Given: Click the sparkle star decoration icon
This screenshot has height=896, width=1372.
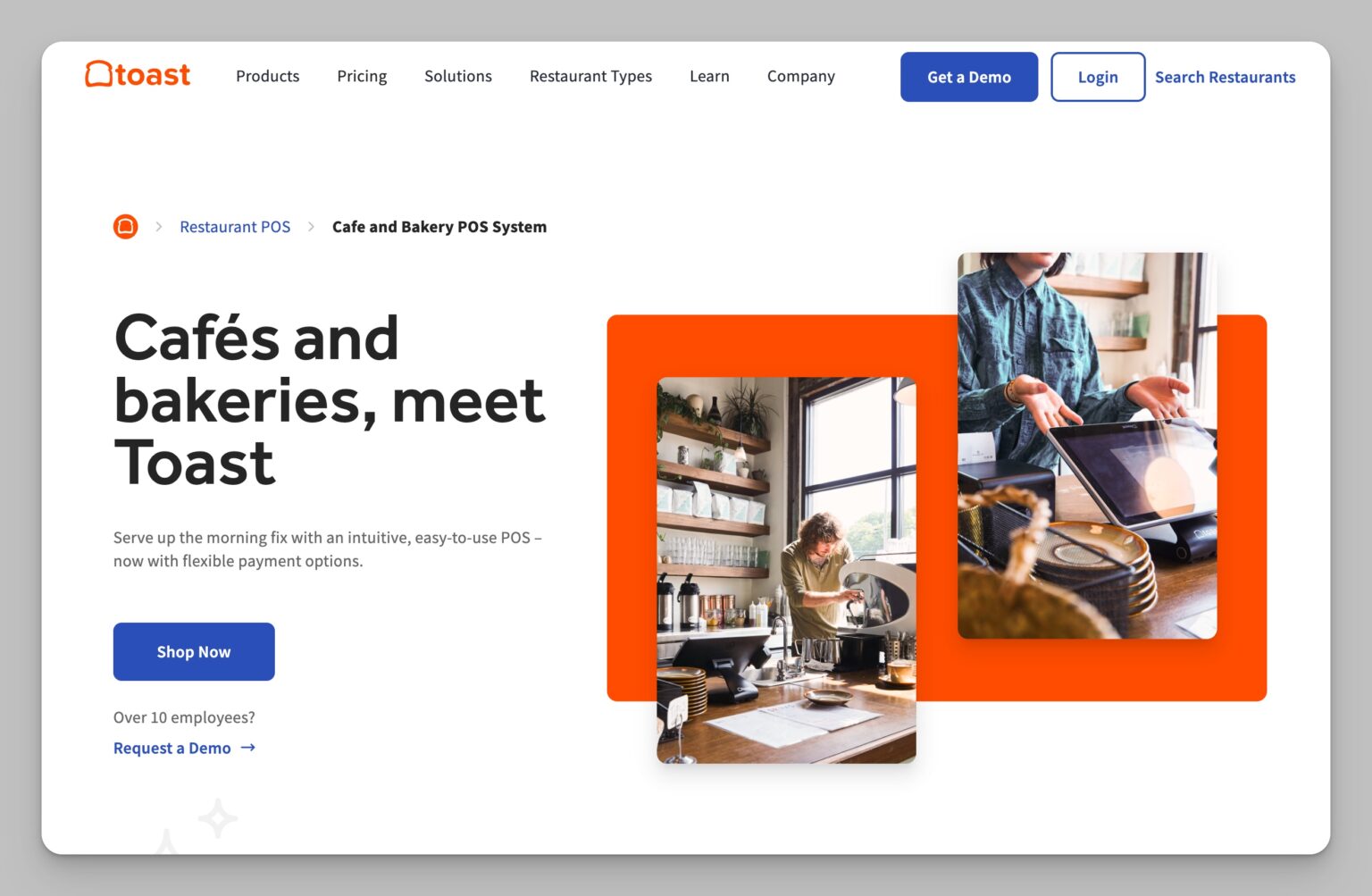Looking at the screenshot, I should 217,817.
